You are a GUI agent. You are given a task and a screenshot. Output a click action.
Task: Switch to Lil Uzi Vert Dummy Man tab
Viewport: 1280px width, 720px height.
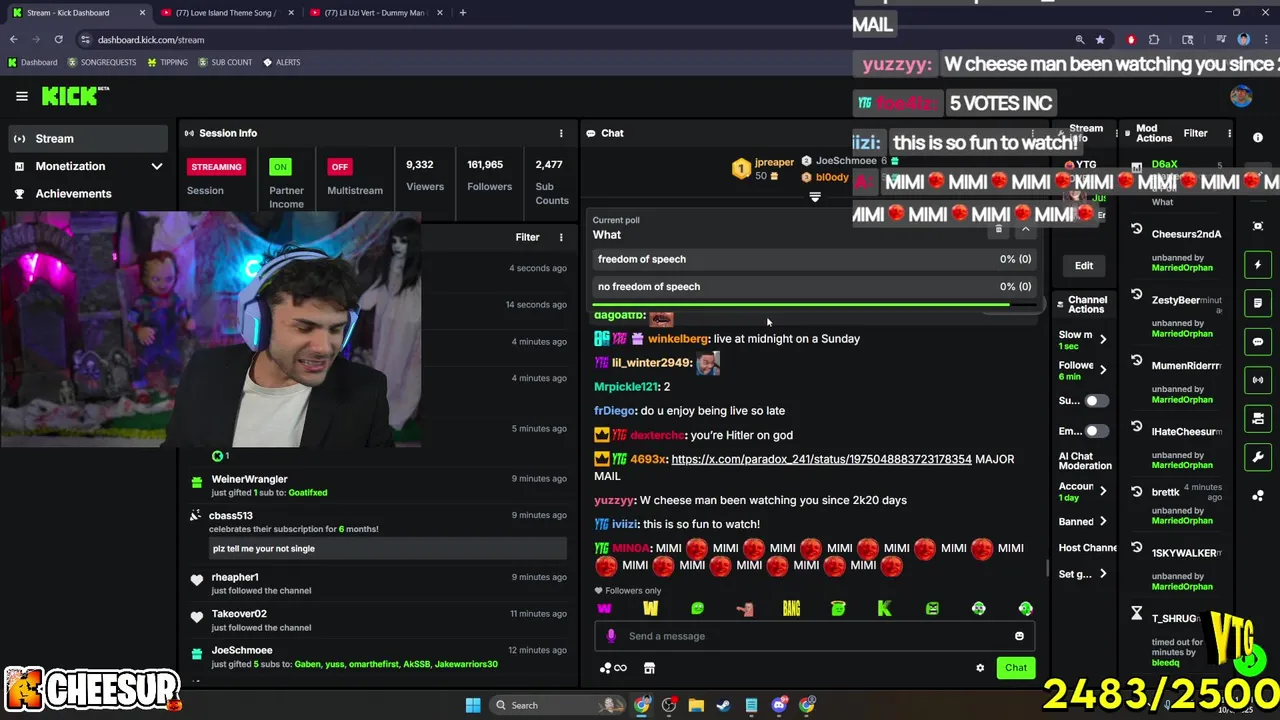[376, 13]
